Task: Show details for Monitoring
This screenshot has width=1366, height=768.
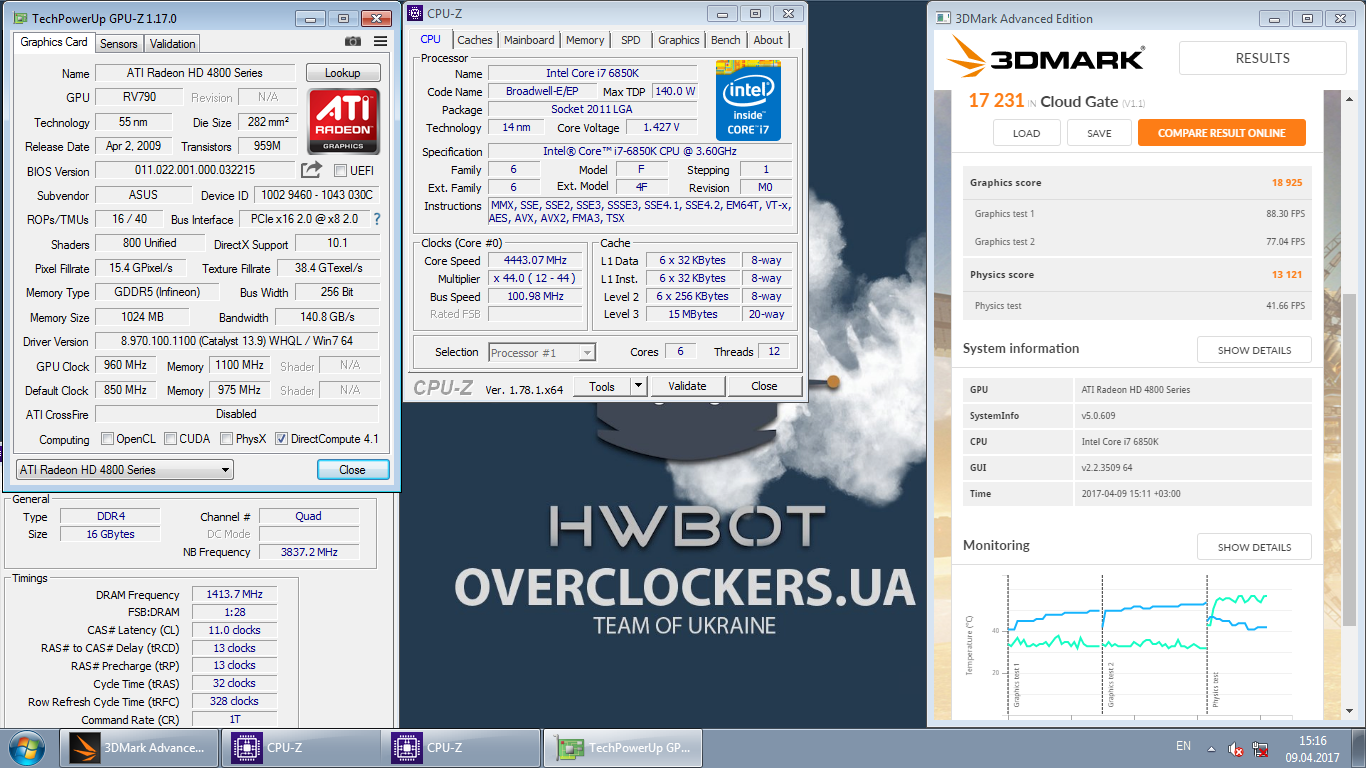Action: point(1254,547)
